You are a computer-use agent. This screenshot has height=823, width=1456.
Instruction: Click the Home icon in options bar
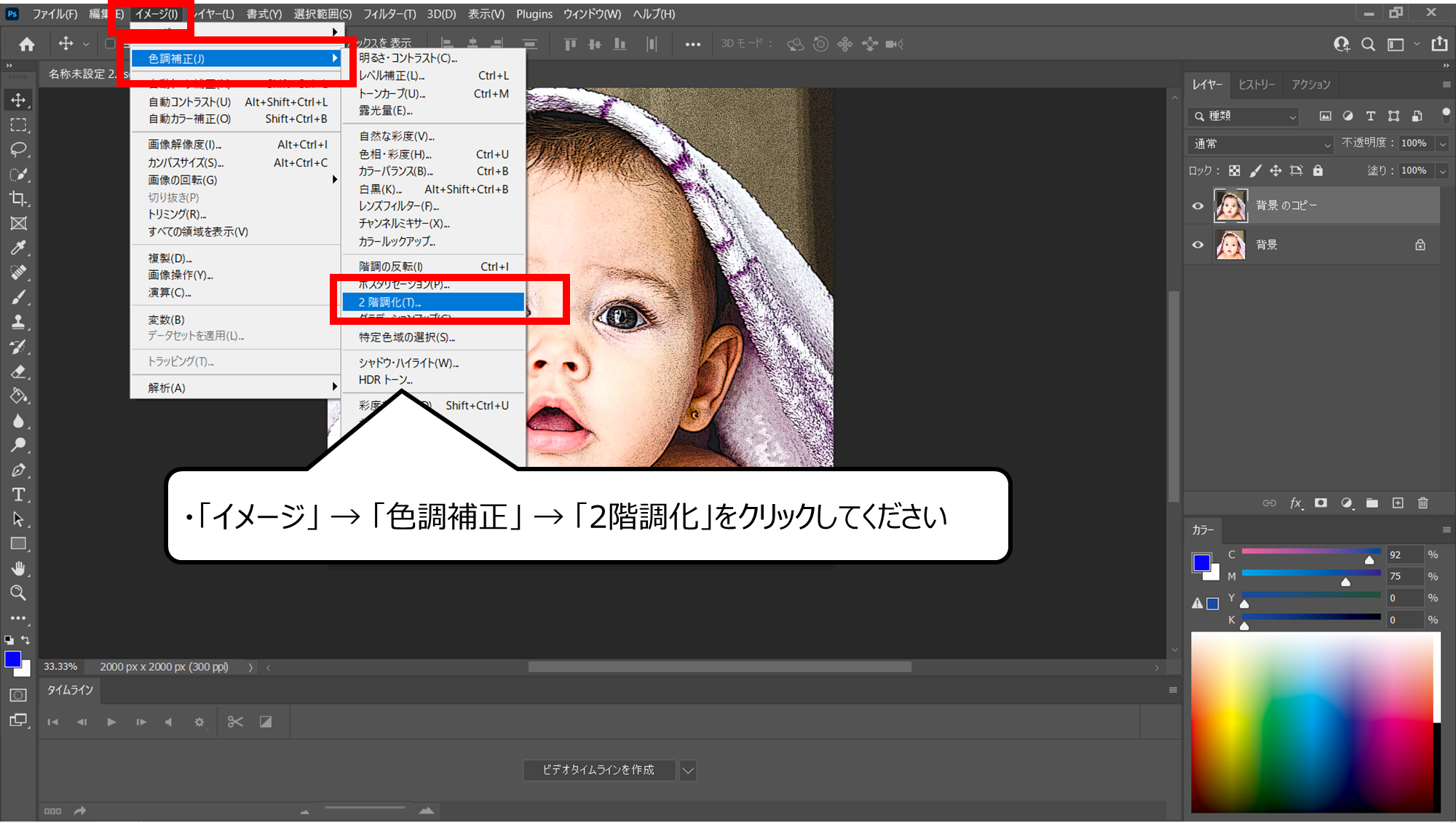(27, 44)
